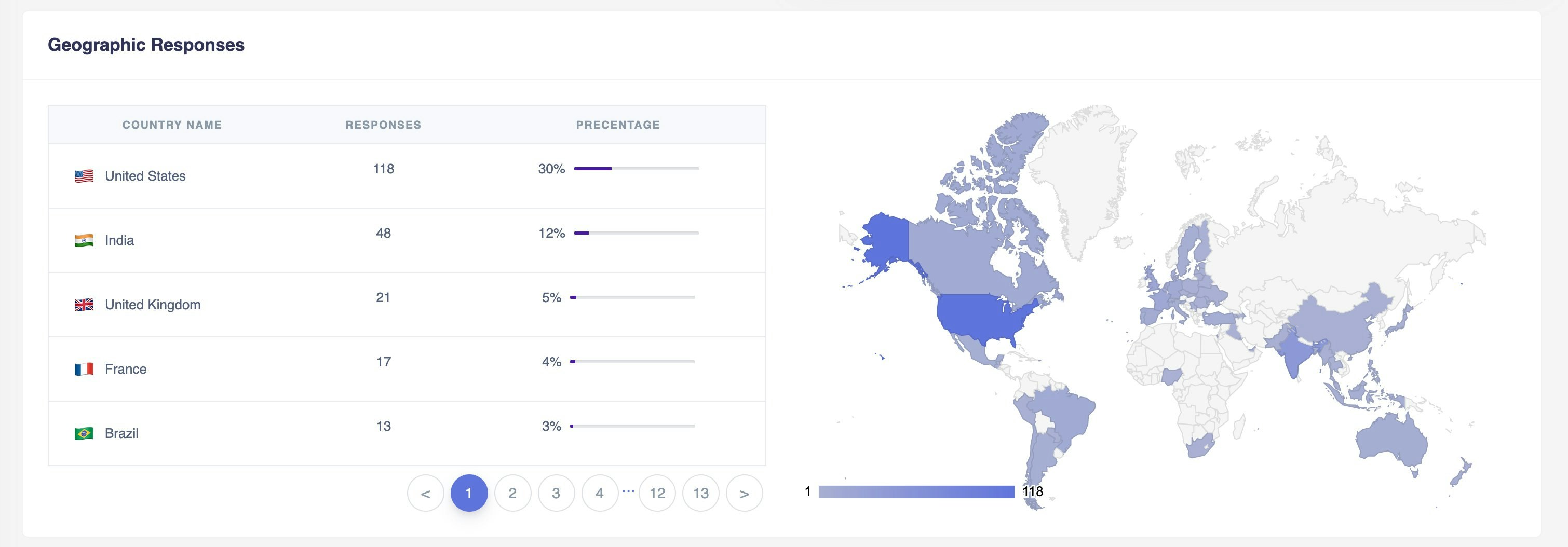Click France 4% progress bar
This screenshot has width=1568, height=547.
point(632,362)
